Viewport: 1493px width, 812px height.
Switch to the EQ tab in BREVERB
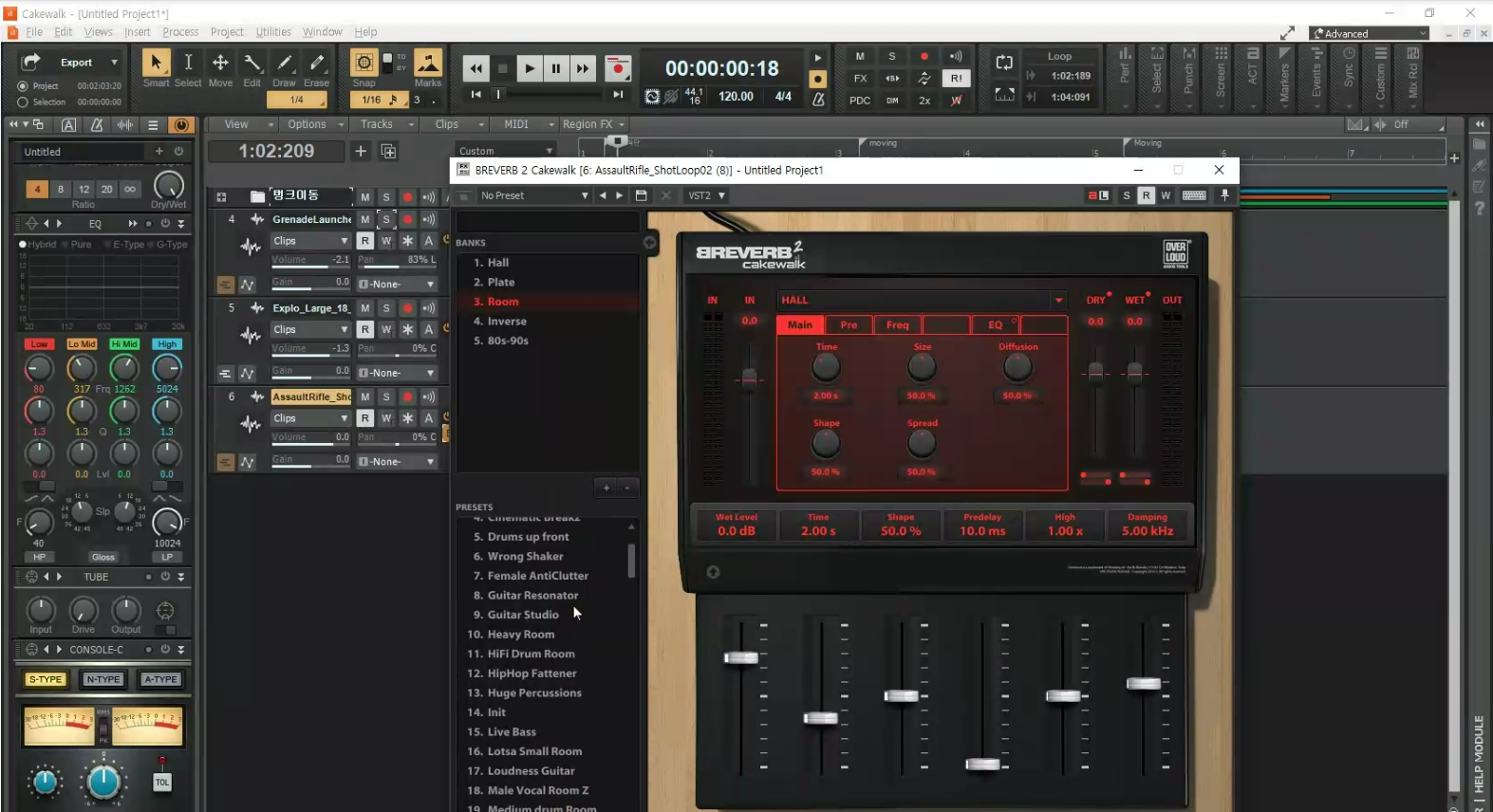(995, 324)
